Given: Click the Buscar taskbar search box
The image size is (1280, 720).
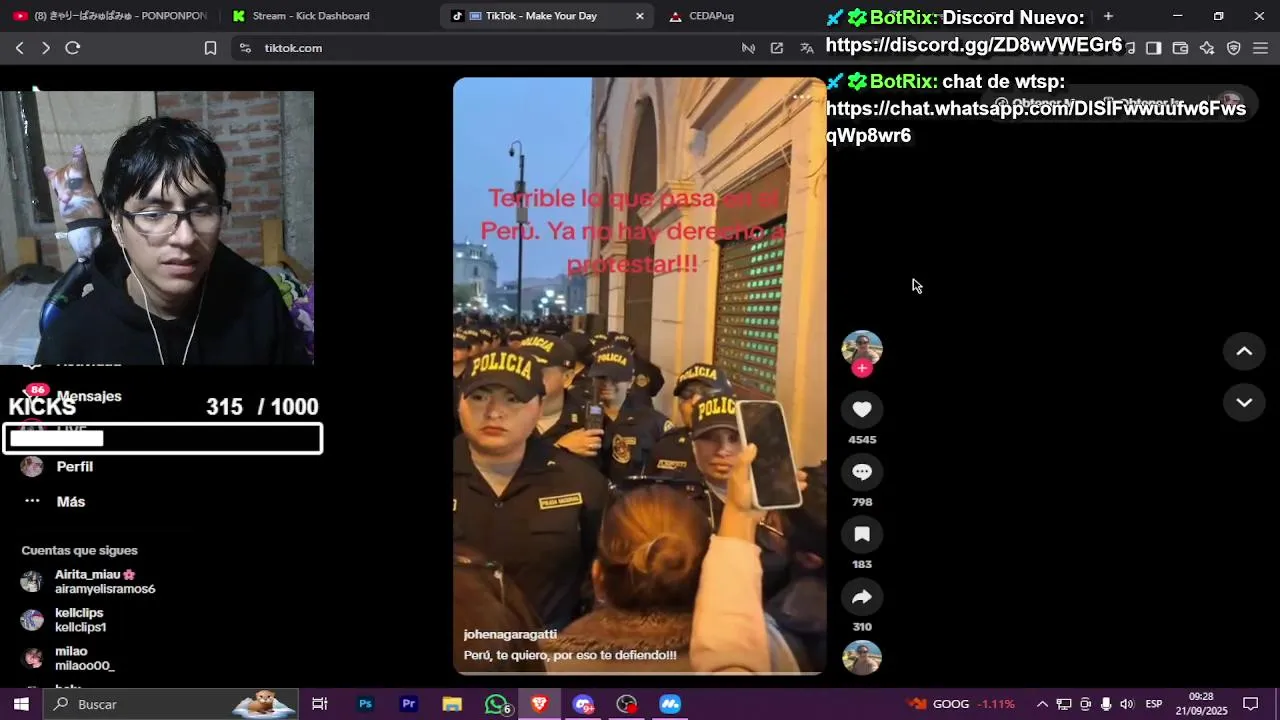Looking at the screenshot, I should [x=170, y=704].
